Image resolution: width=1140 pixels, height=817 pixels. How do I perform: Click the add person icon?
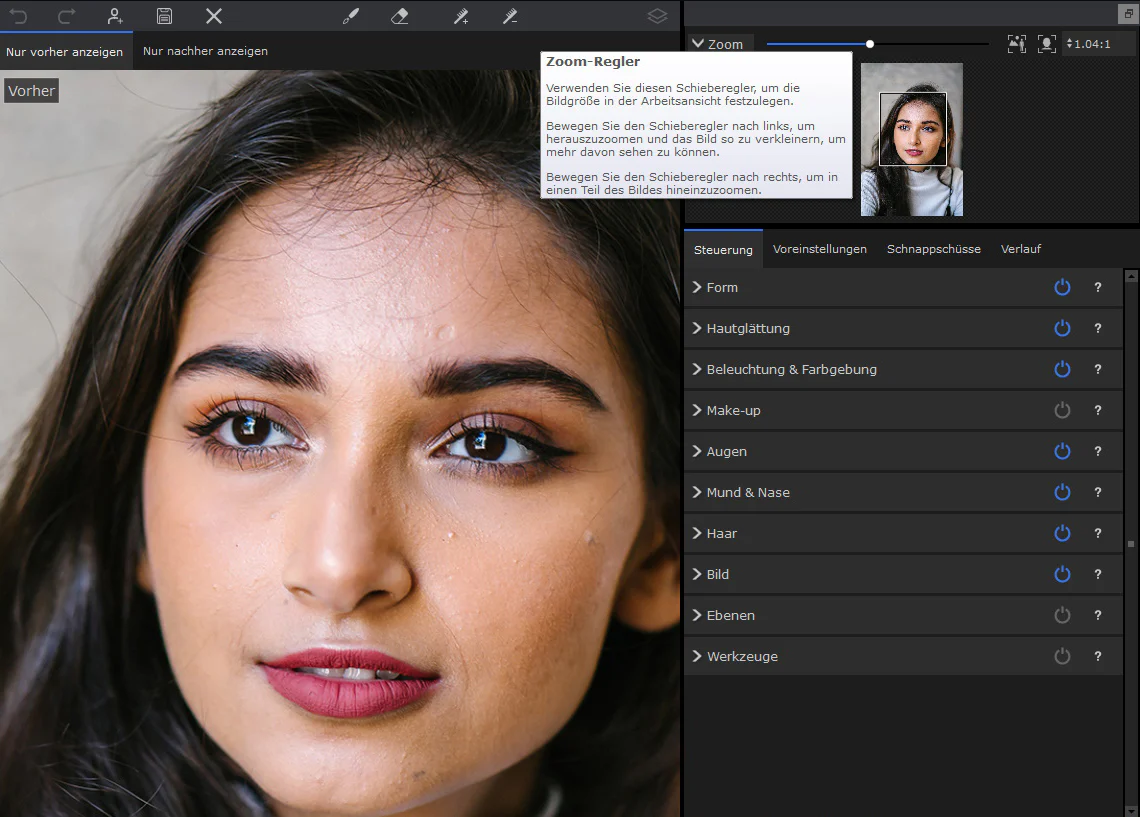[x=115, y=16]
